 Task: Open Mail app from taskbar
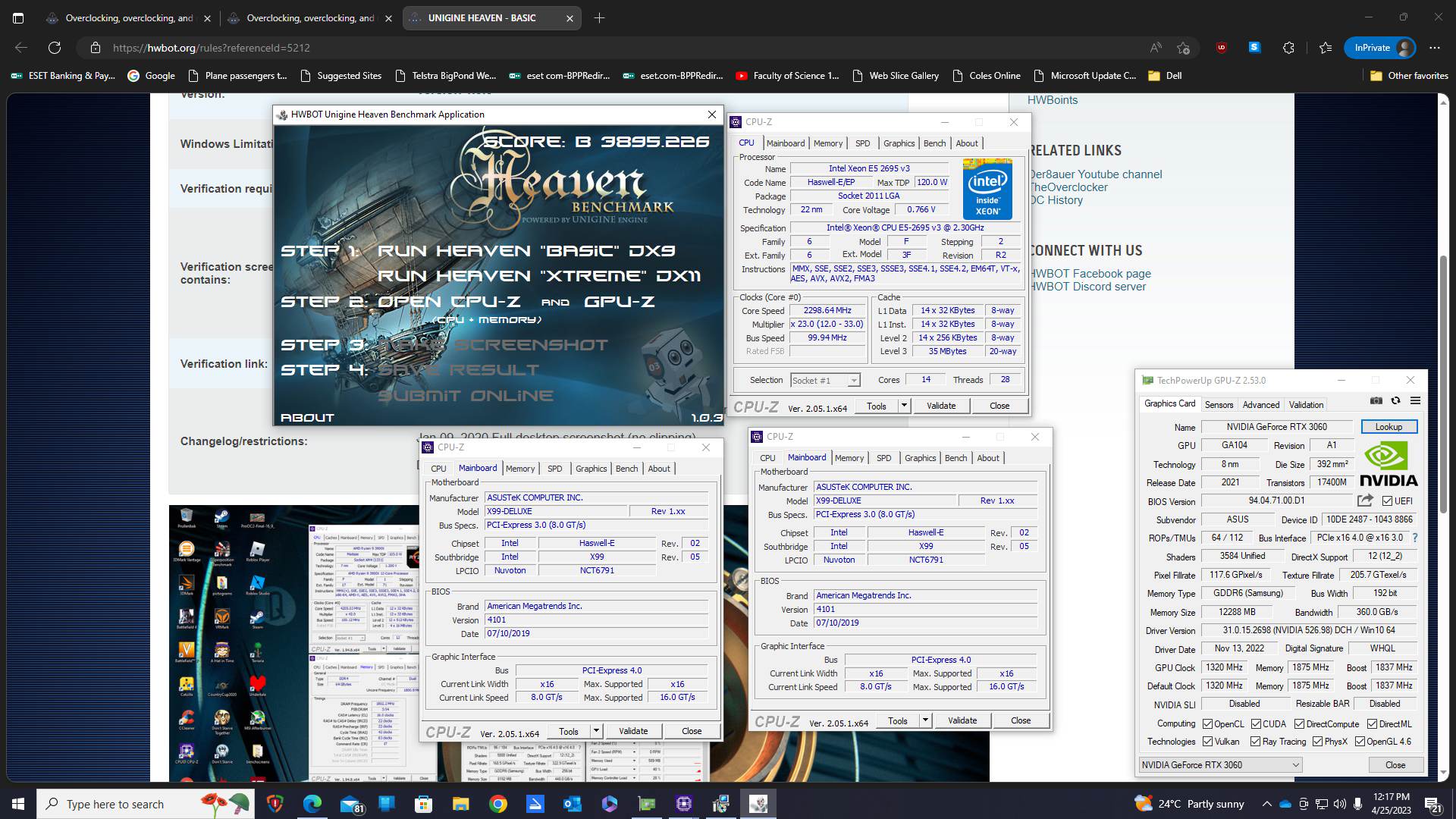click(x=351, y=804)
